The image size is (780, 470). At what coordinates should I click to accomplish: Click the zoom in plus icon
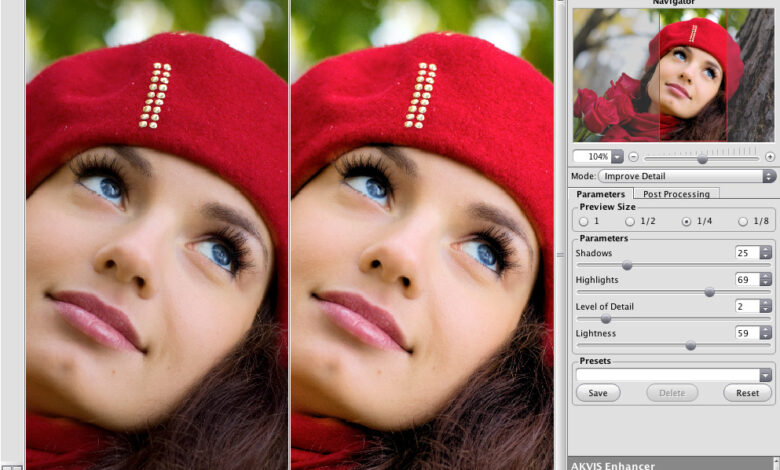770,157
